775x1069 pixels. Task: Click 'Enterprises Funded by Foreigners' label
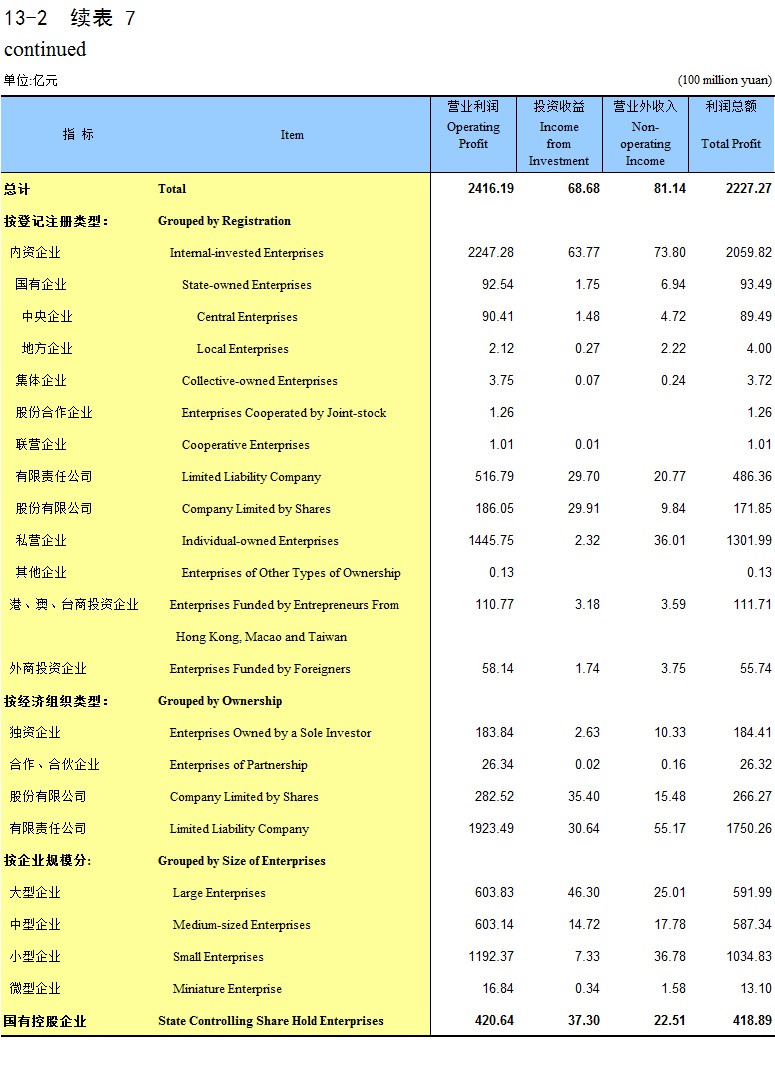point(260,669)
